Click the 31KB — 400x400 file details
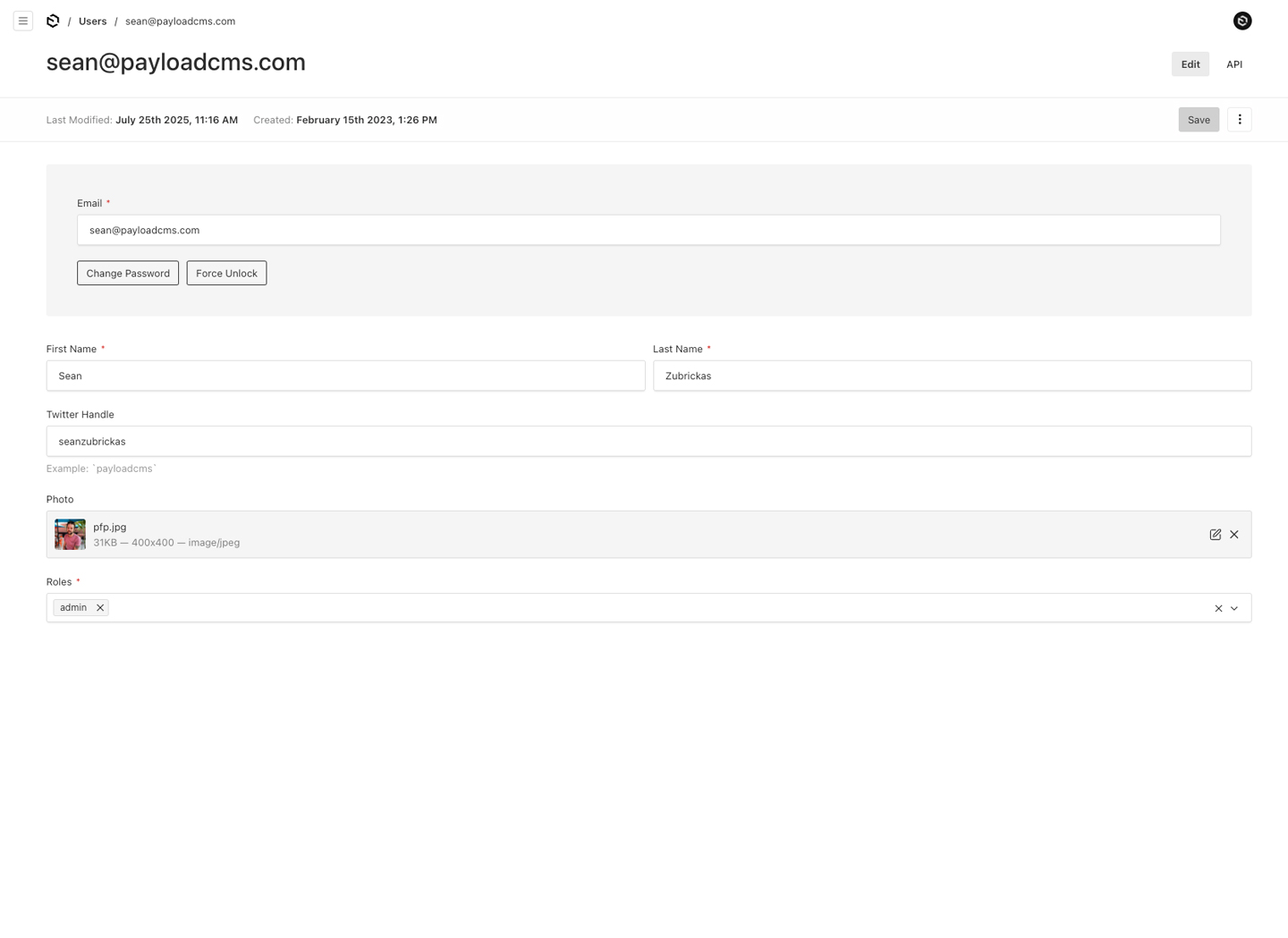This screenshot has height=938, width=1288. click(x=166, y=543)
